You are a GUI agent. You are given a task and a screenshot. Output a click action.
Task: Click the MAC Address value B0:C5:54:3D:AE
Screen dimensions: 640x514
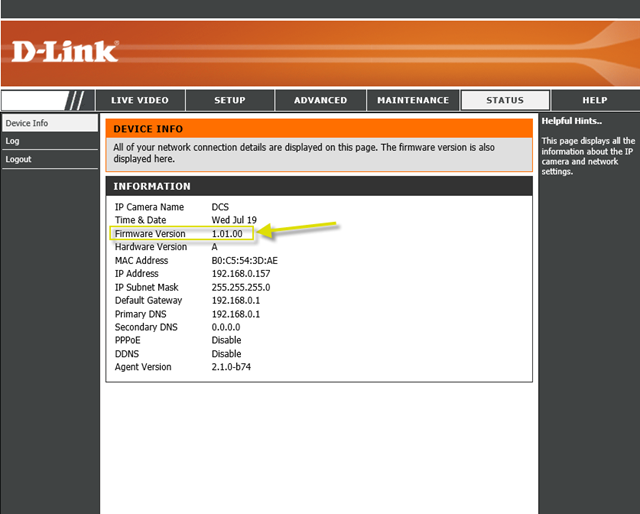244,260
